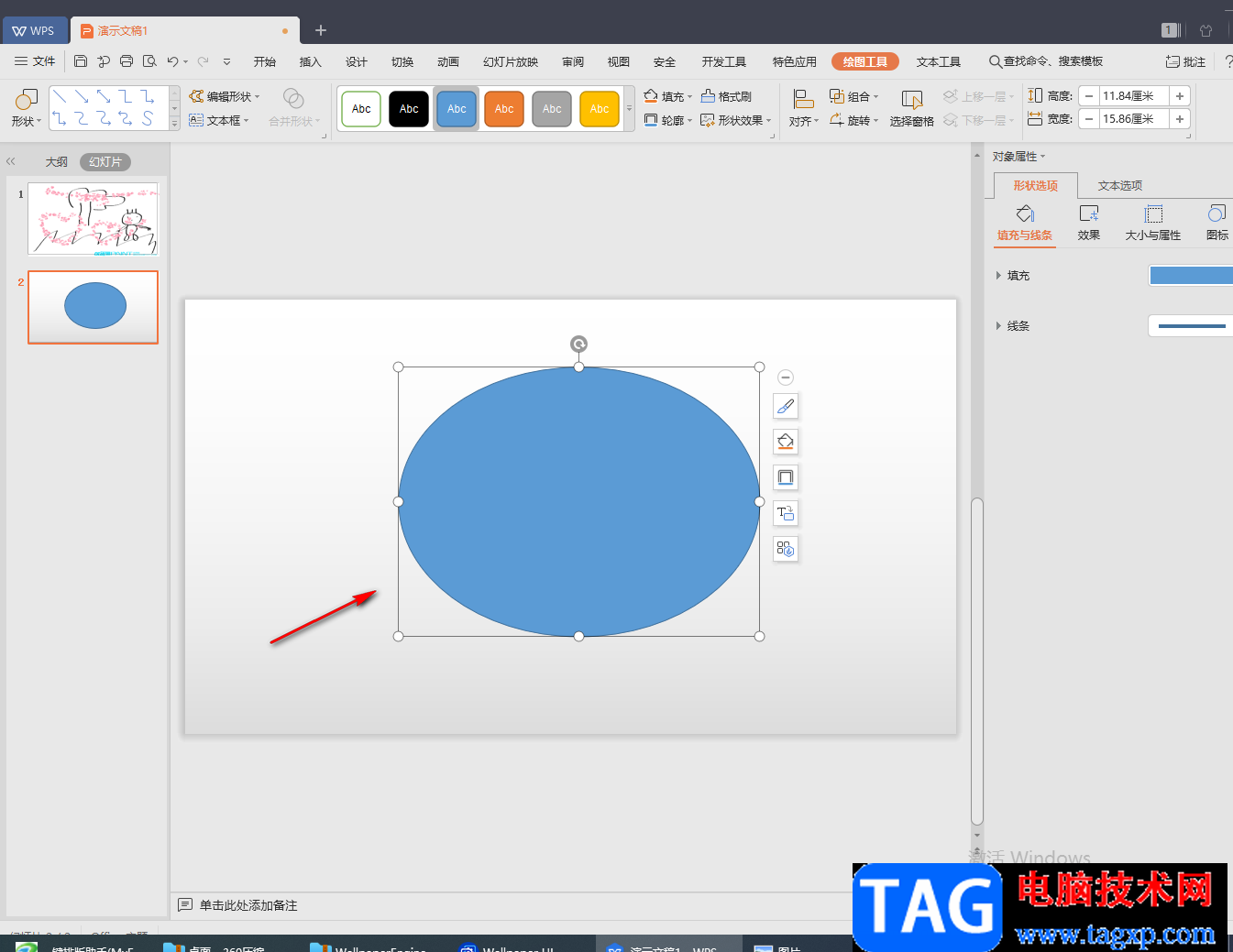Click the floating text-to-shape icon beside the ellipse

coord(786,513)
